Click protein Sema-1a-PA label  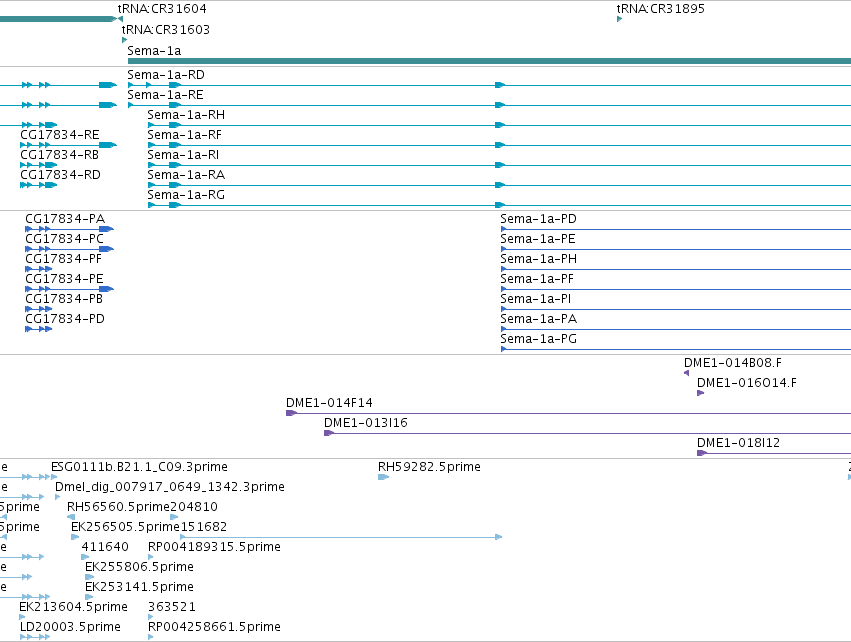point(538,319)
